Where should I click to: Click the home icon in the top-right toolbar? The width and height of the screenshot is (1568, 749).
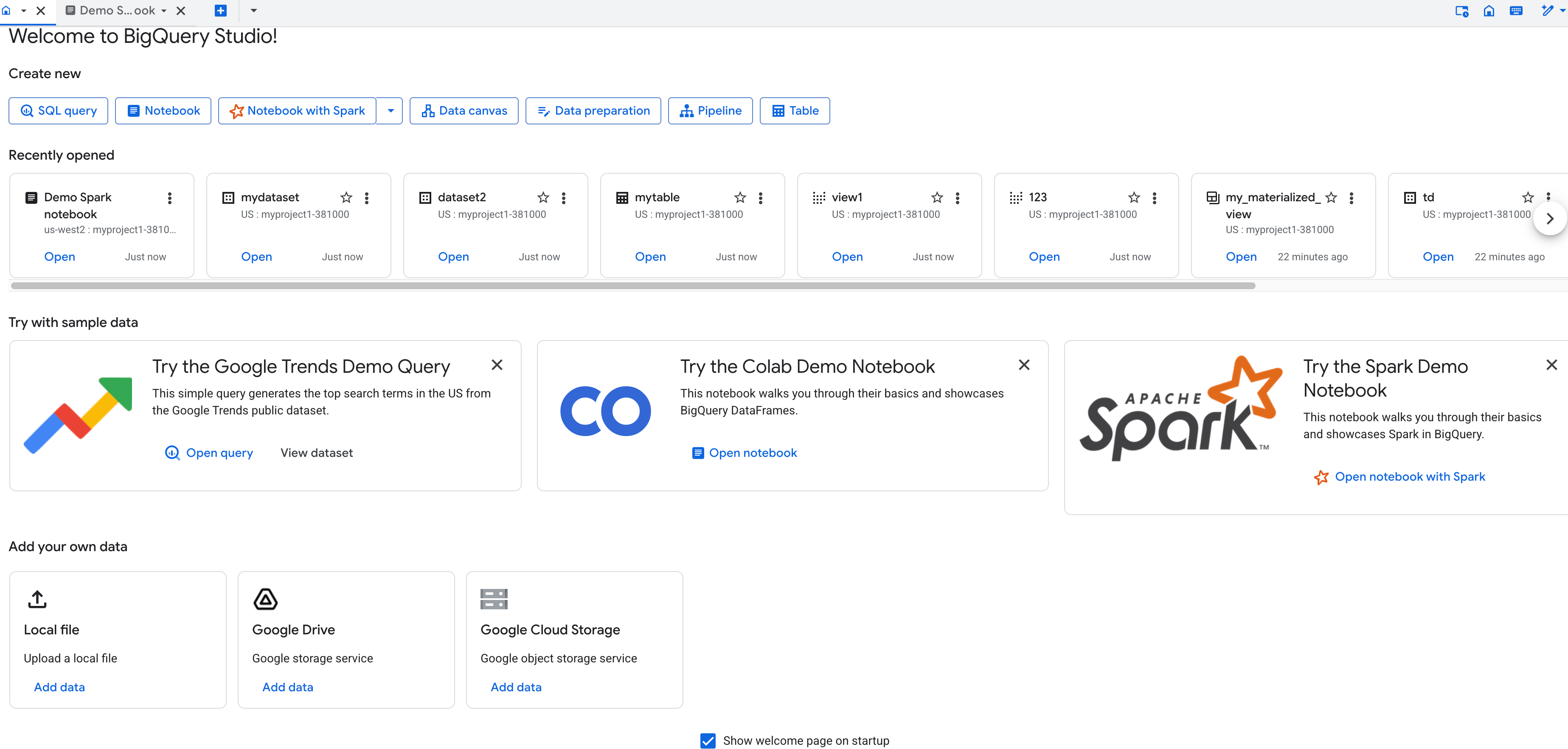[1489, 11]
